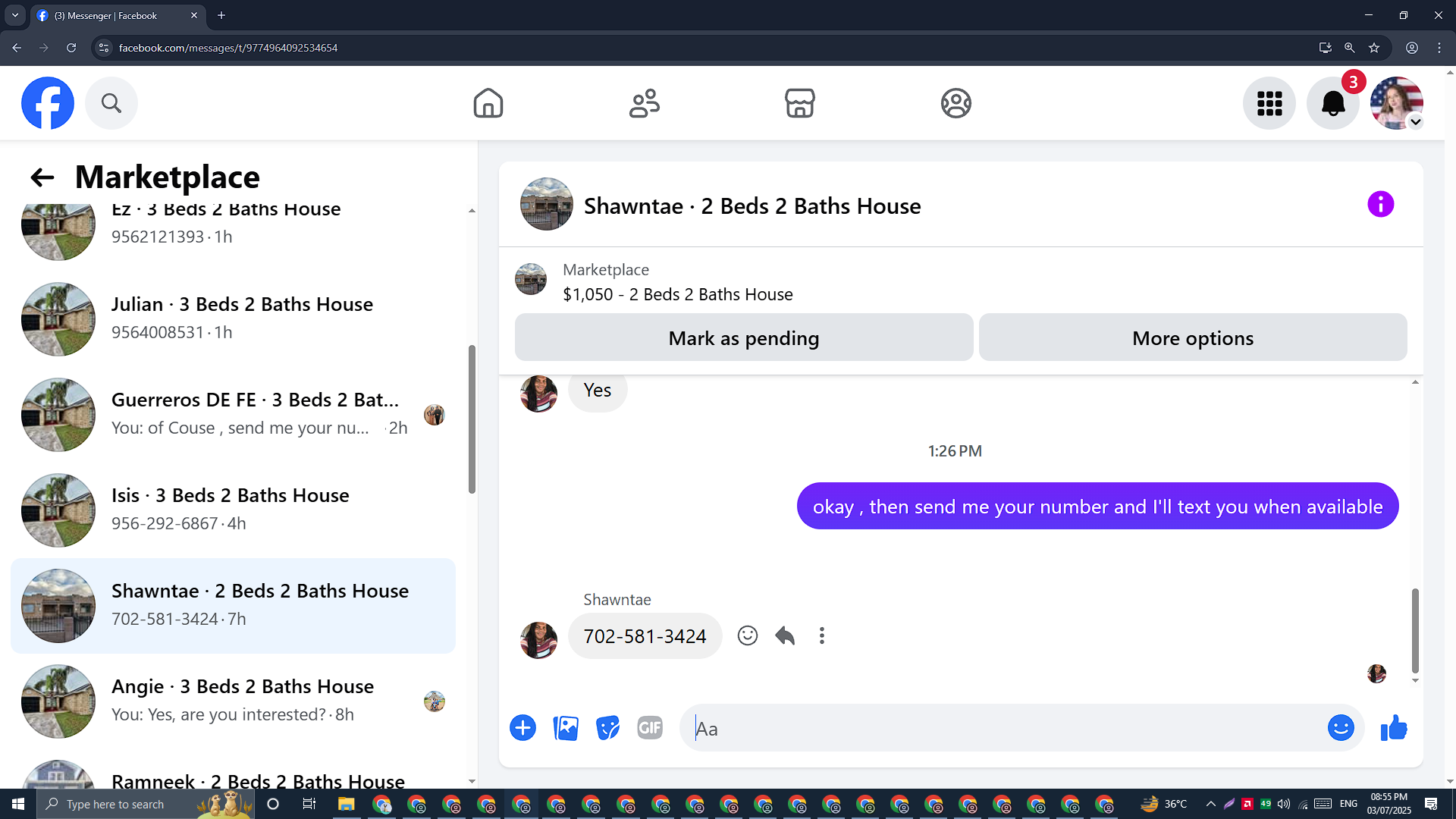Viewport: 1456px width, 819px height.
Task: Open the notifications bell
Action: (1332, 103)
